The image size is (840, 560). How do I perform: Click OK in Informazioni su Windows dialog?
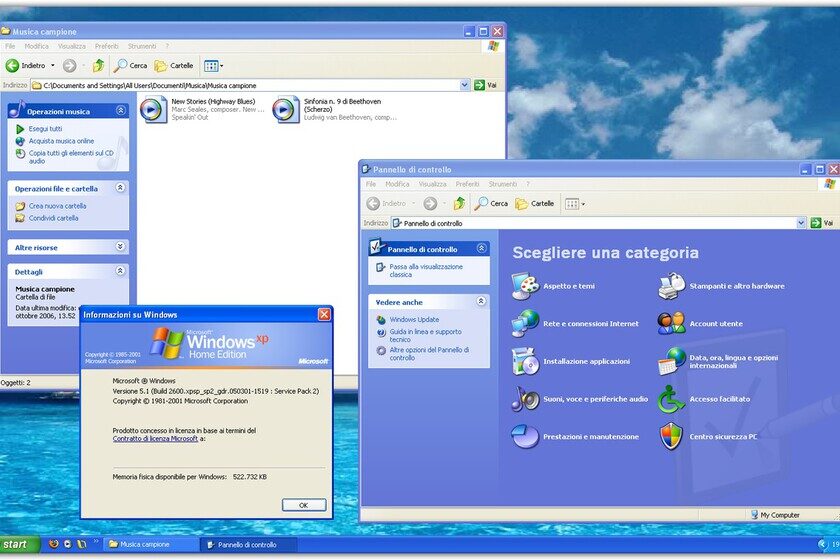(304, 505)
